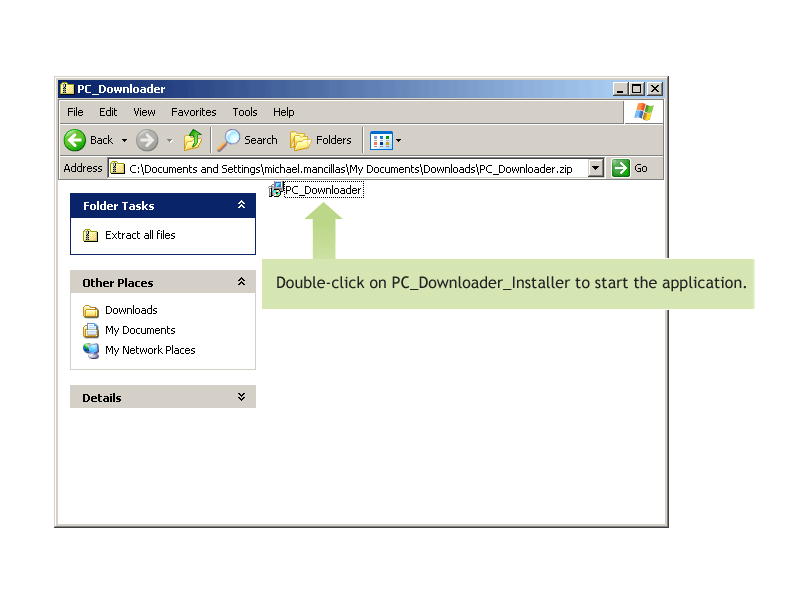Select the PC_Downloader installer icon
This screenshot has height=600, width=800.
[276, 189]
